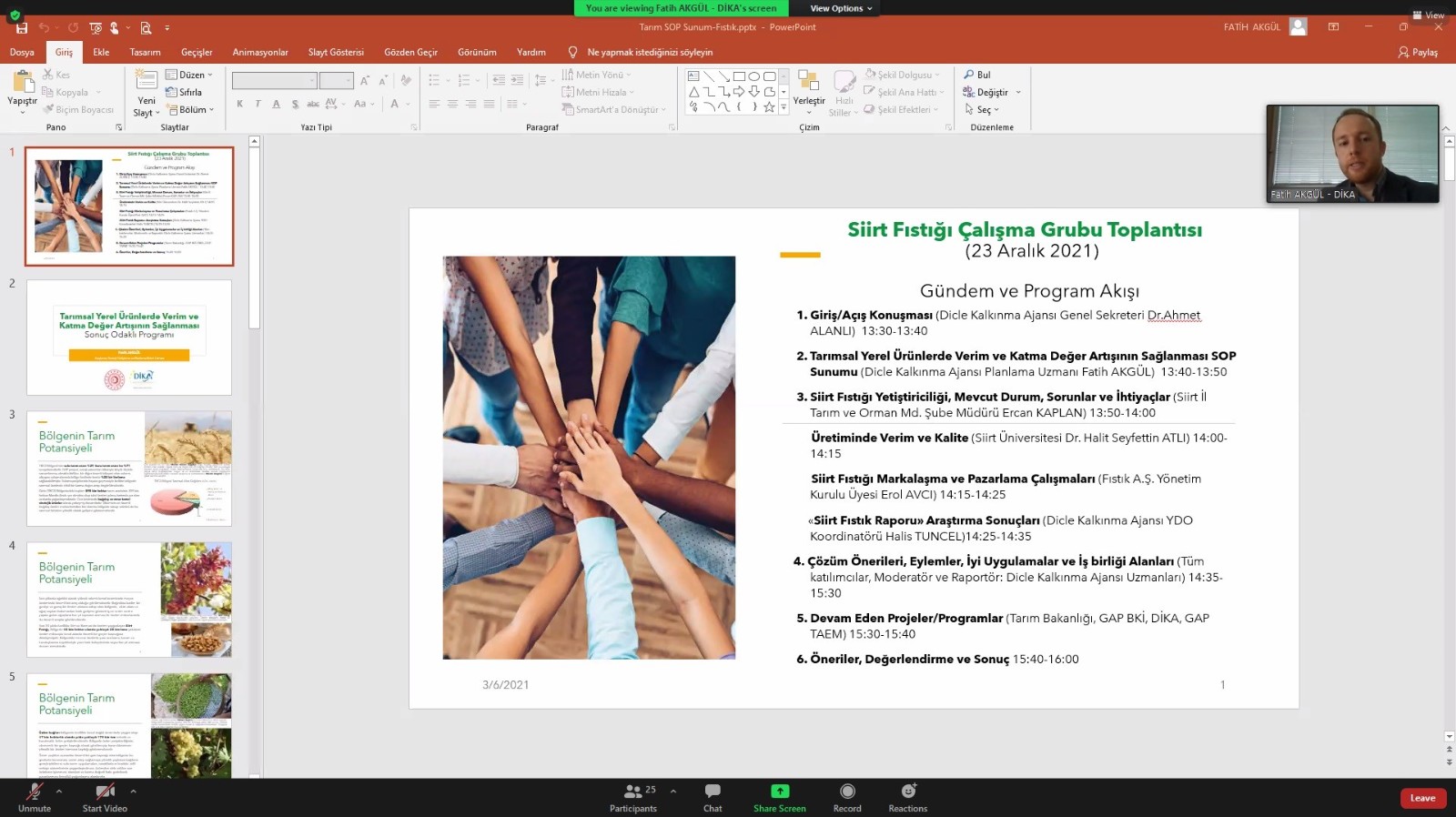Open the Bölüm section dropdown
The height and width of the screenshot is (817, 1456).
pos(190,109)
